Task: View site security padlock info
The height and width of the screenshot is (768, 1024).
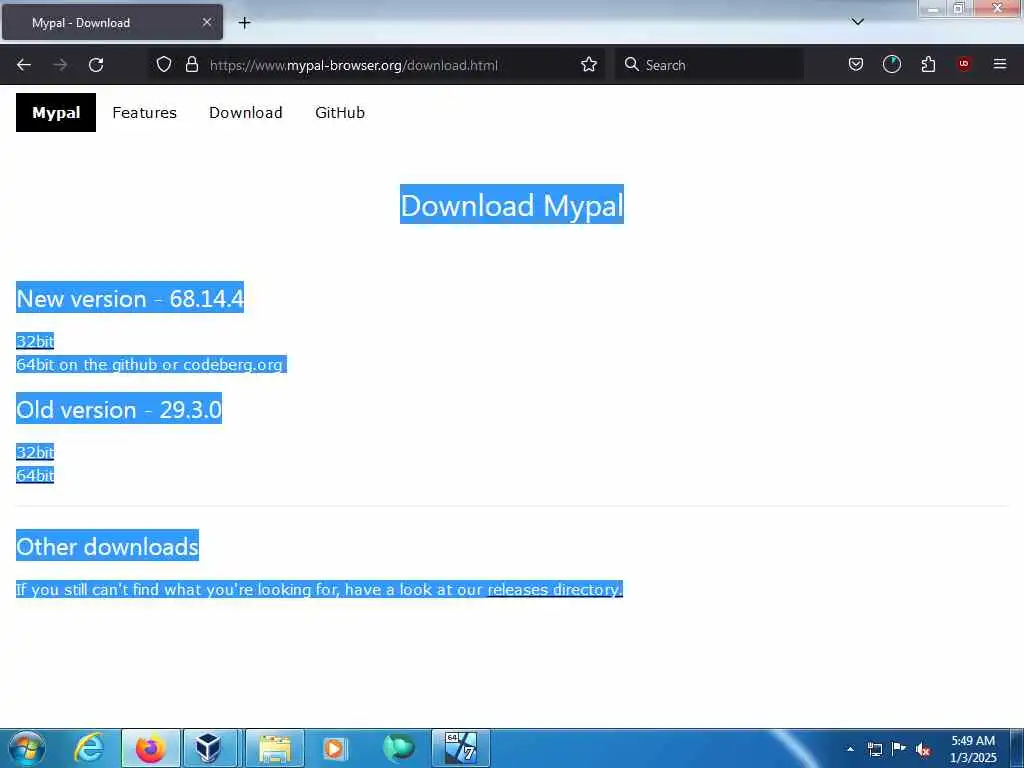Action: (192, 64)
